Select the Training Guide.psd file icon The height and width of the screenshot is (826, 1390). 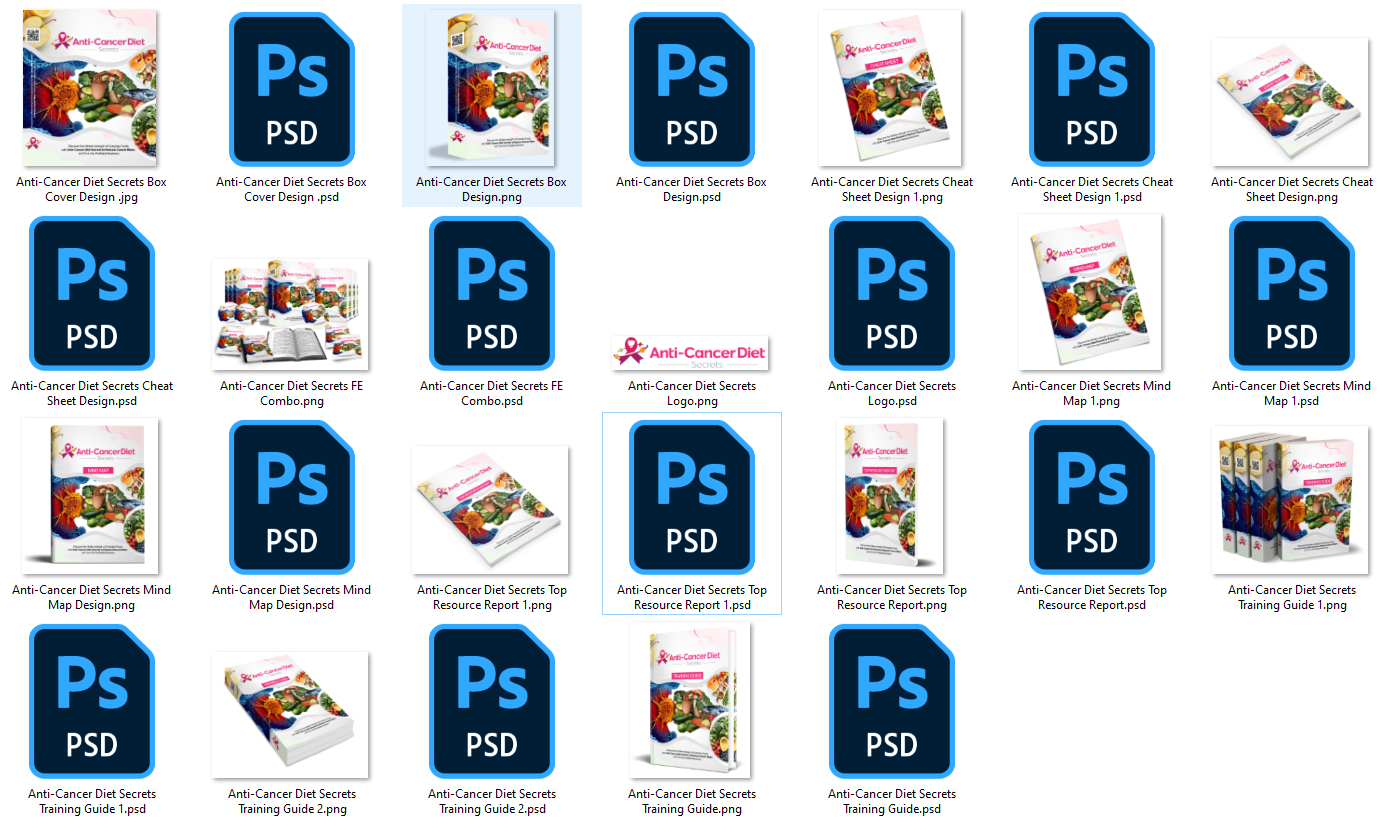[891, 702]
